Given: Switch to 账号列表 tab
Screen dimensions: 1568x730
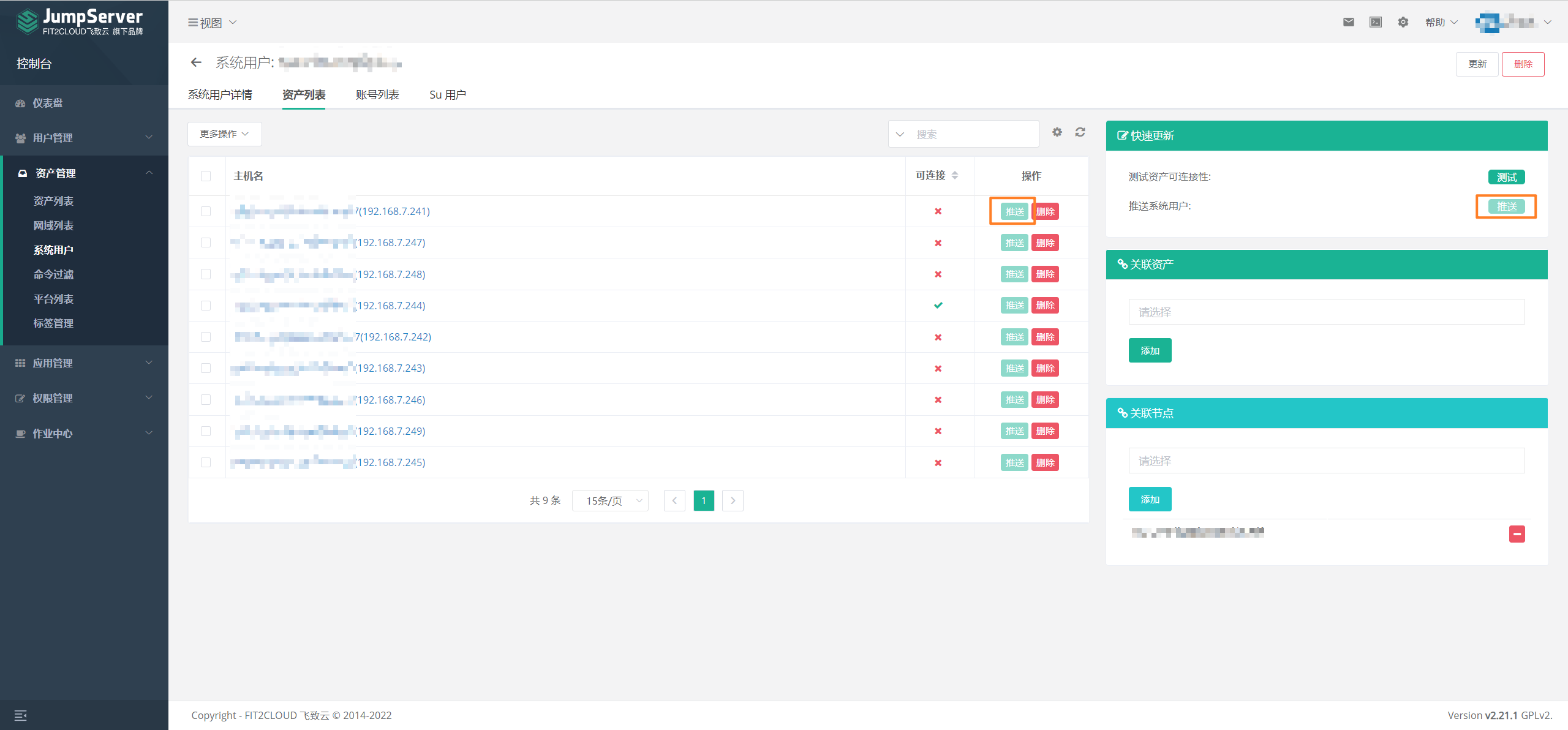Looking at the screenshot, I should (x=377, y=94).
